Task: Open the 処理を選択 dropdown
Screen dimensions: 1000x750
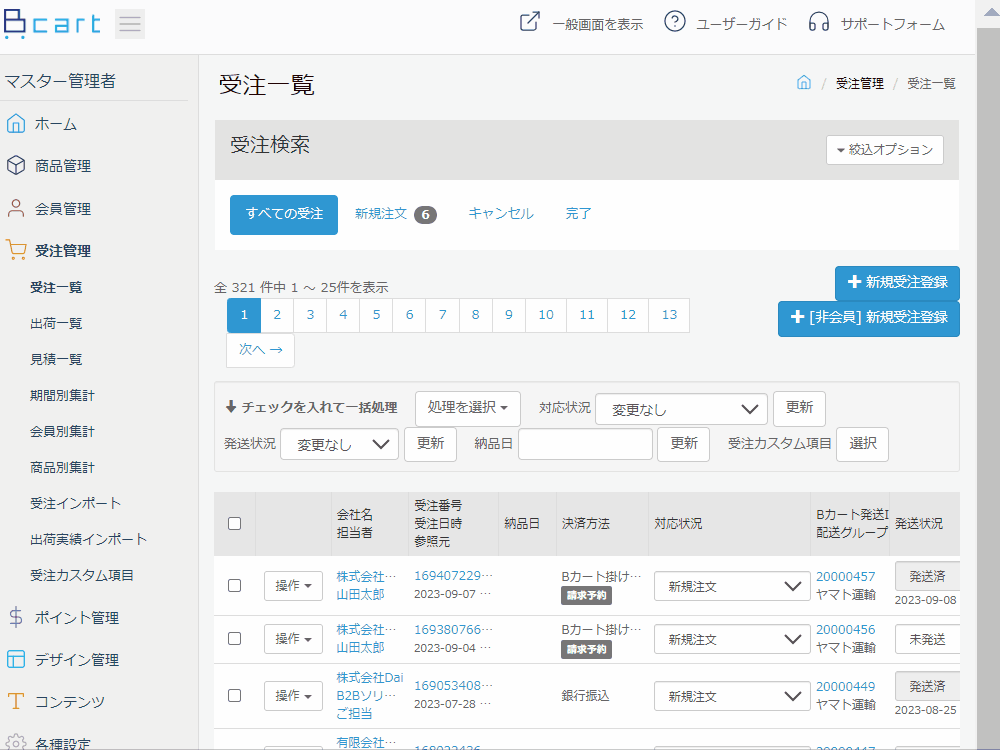Action: [x=467, y=408]
